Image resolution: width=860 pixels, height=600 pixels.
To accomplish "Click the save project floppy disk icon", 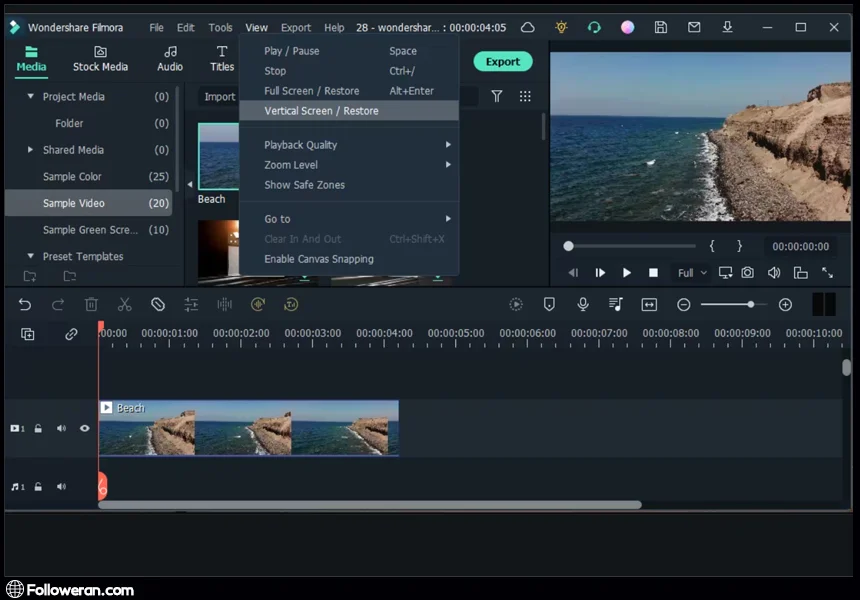I will pyautogui.click(x=661, y=28).
